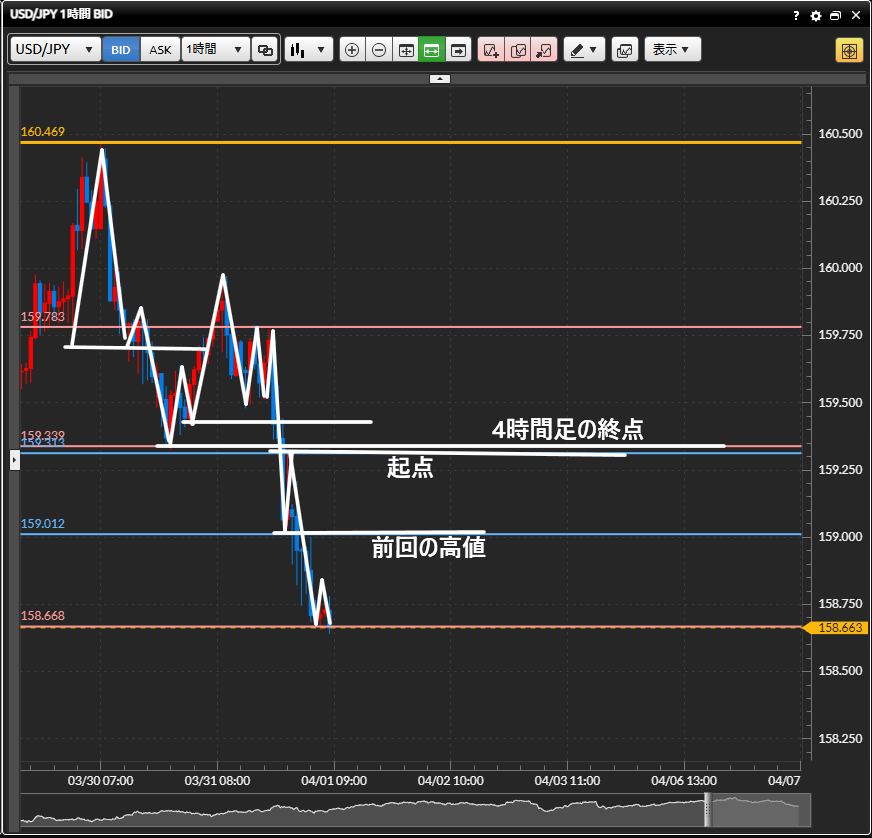Screen dimensions: 872x838
Task: Click the link chart sync icon
Action: [x=265, y=49]
